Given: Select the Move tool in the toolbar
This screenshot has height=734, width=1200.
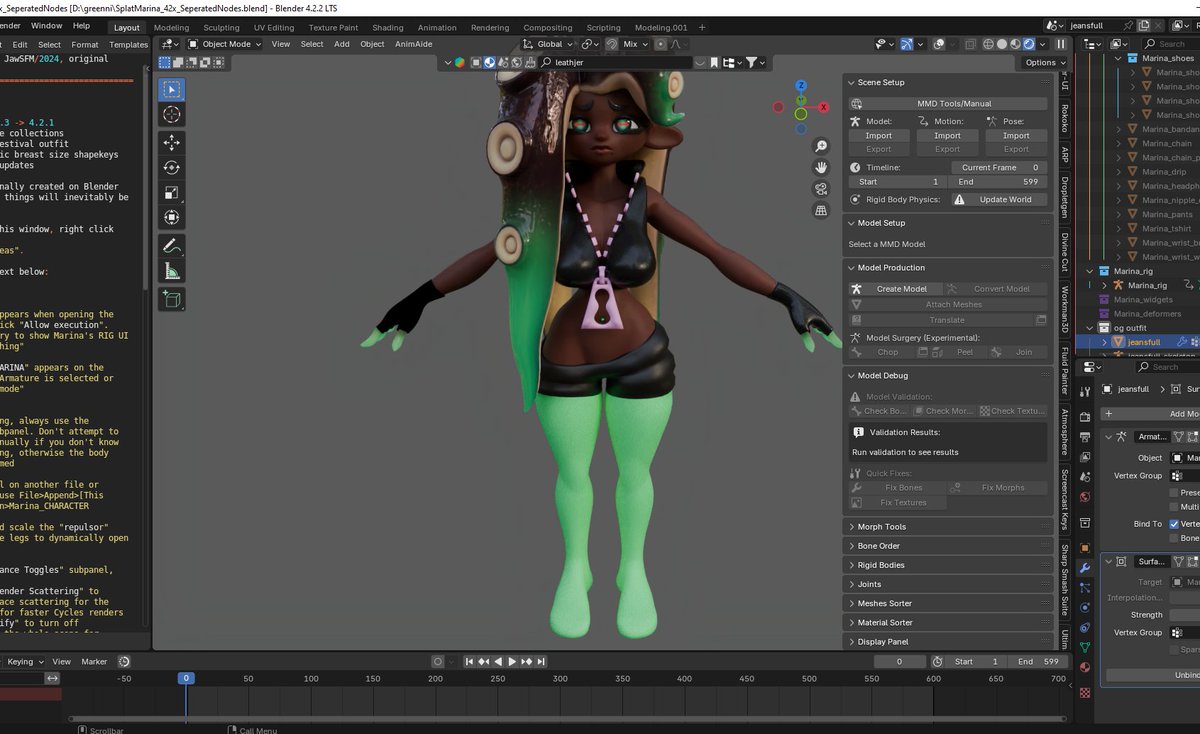Looking at the screenshot, I should click(171, 142).
